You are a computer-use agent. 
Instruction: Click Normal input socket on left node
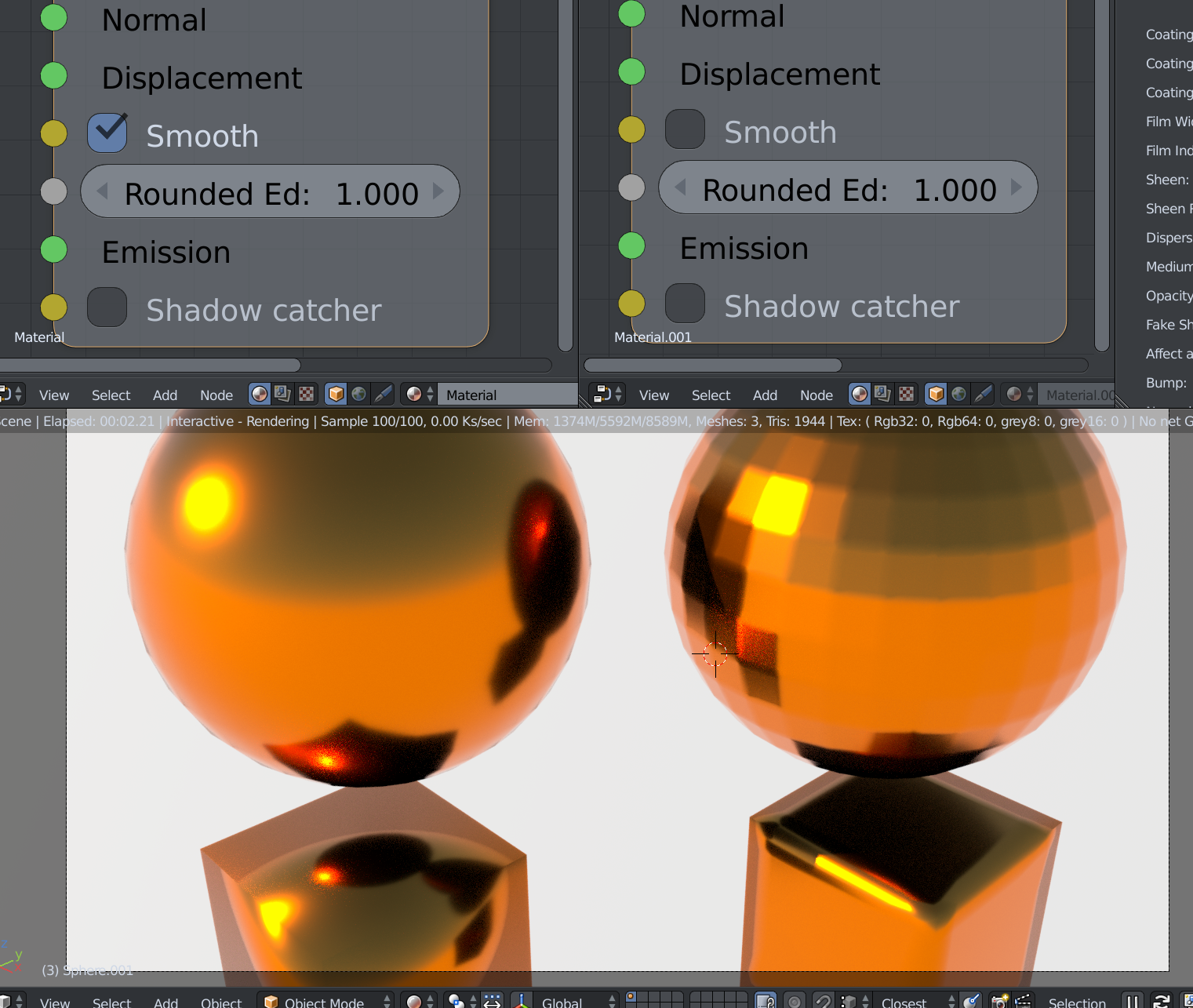[x=54, y=17]
